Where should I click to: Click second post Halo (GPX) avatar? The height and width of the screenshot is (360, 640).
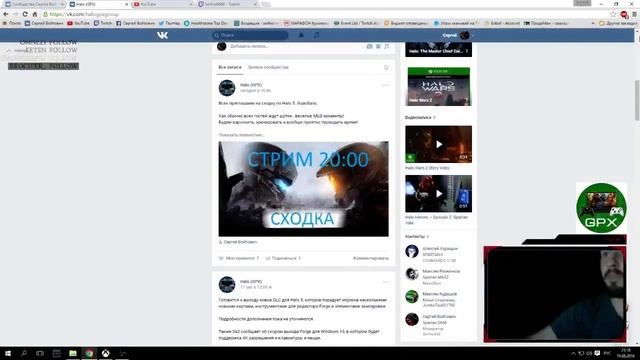coord(227,284)
